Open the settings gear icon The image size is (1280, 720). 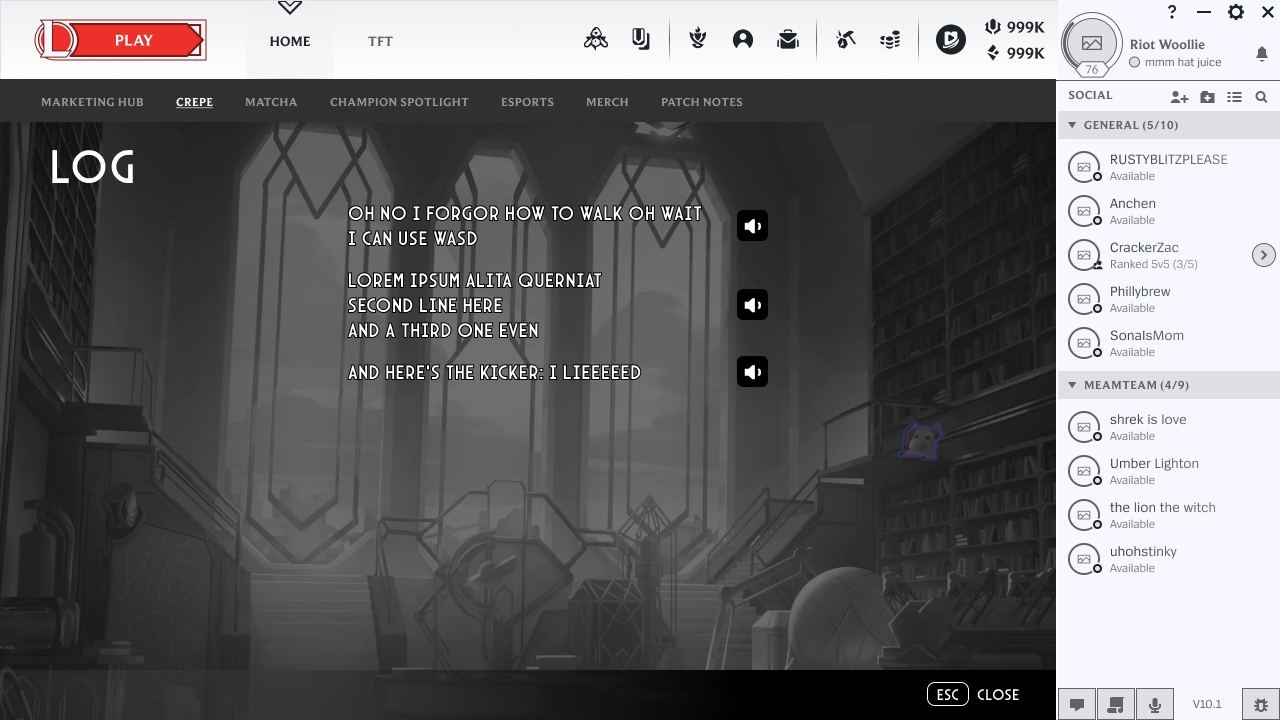(1236, 12)
